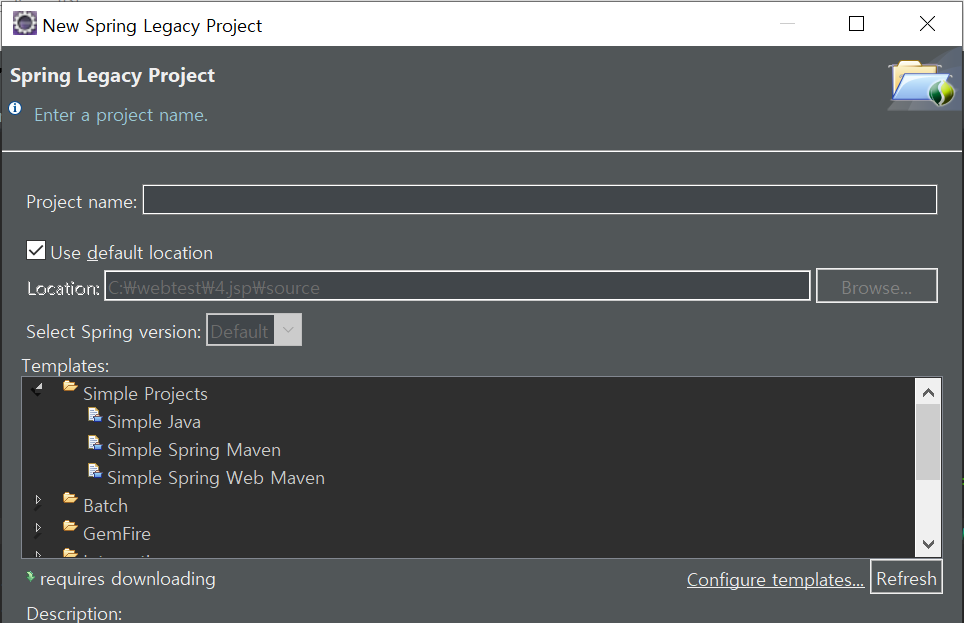The image size is (964, 623).
Task: Select the GemFire templates category
Action: (117, 534)
